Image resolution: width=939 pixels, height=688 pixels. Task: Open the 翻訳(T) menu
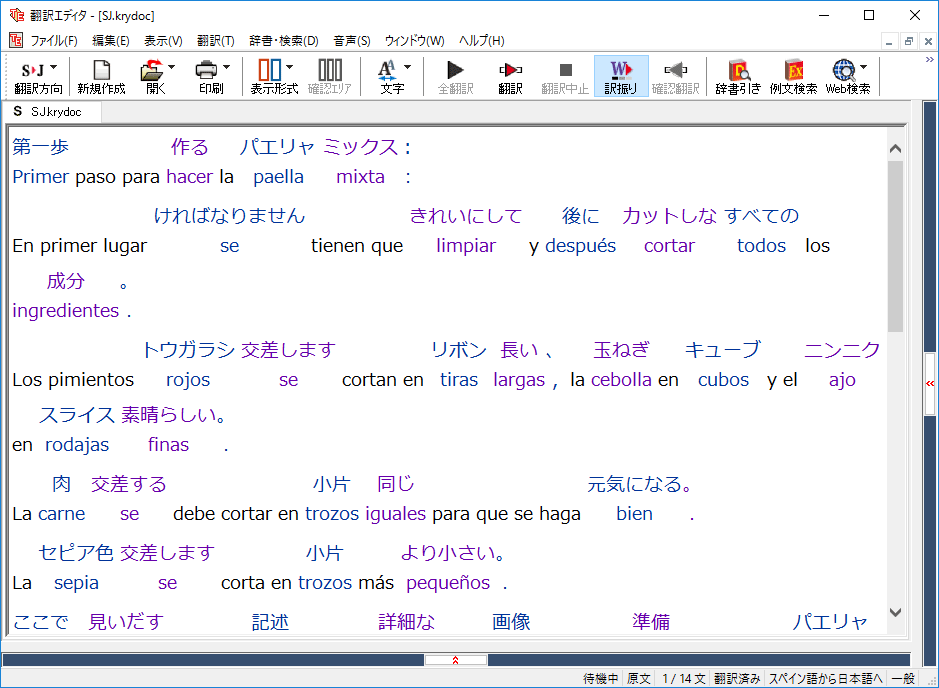[216, 41]
